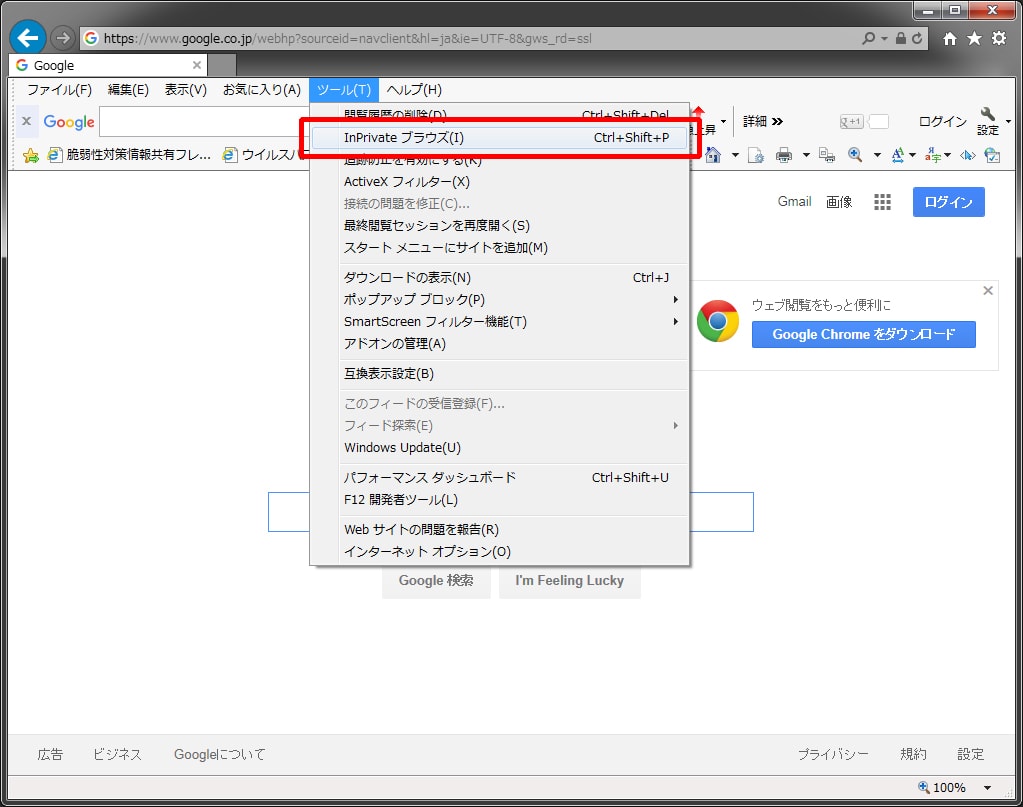The width and height of the screenshot is (1023, 807).
Task: Select the zoom magnifier toolbar icon
Action: tap(854, 155)
